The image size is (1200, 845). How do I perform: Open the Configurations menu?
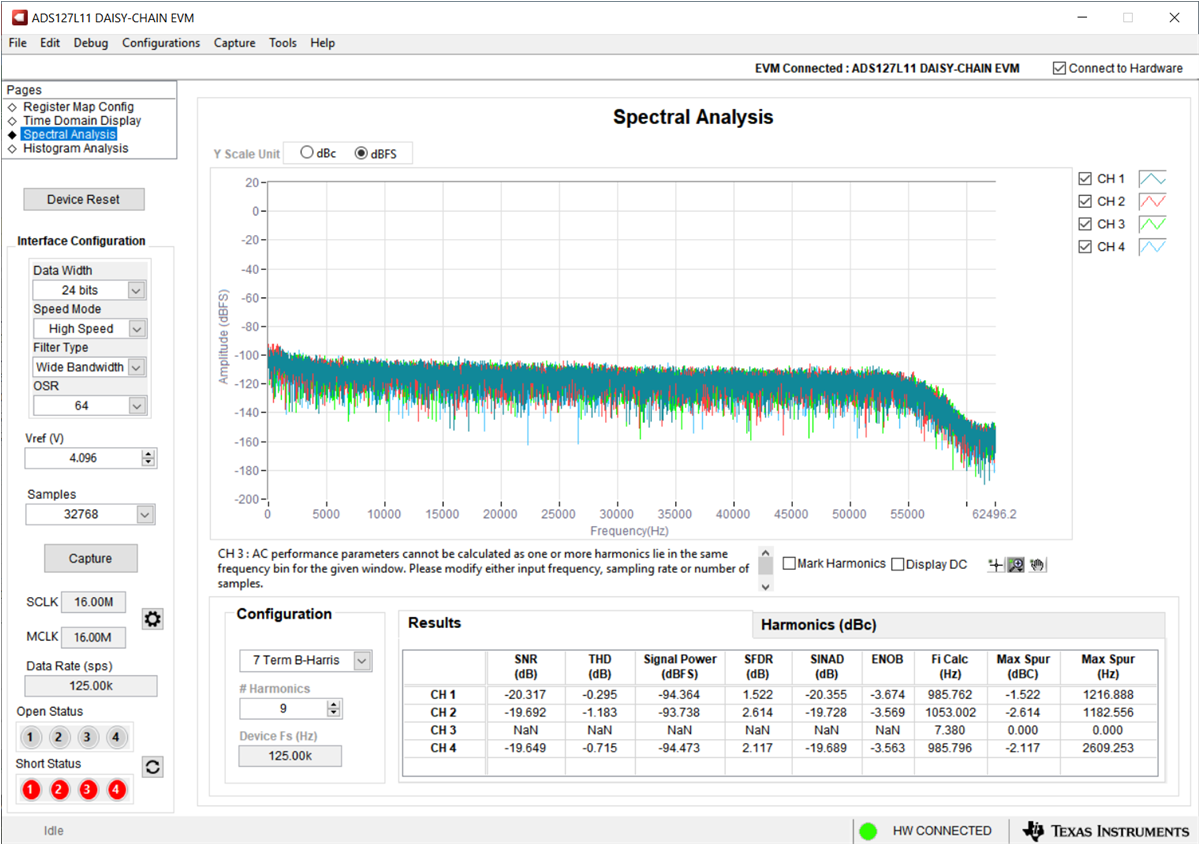[x=161, y=43]
